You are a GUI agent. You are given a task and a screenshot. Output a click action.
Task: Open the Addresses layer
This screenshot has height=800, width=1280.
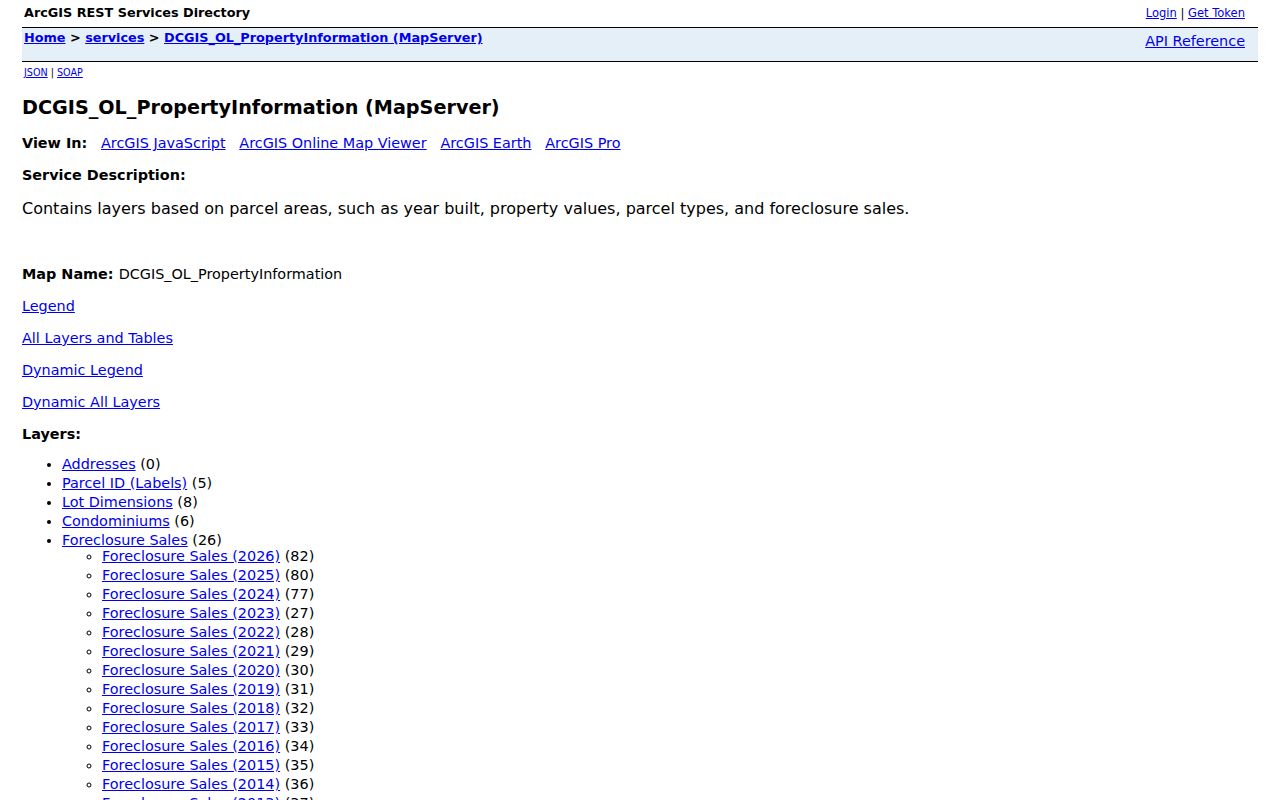[98, 464]
